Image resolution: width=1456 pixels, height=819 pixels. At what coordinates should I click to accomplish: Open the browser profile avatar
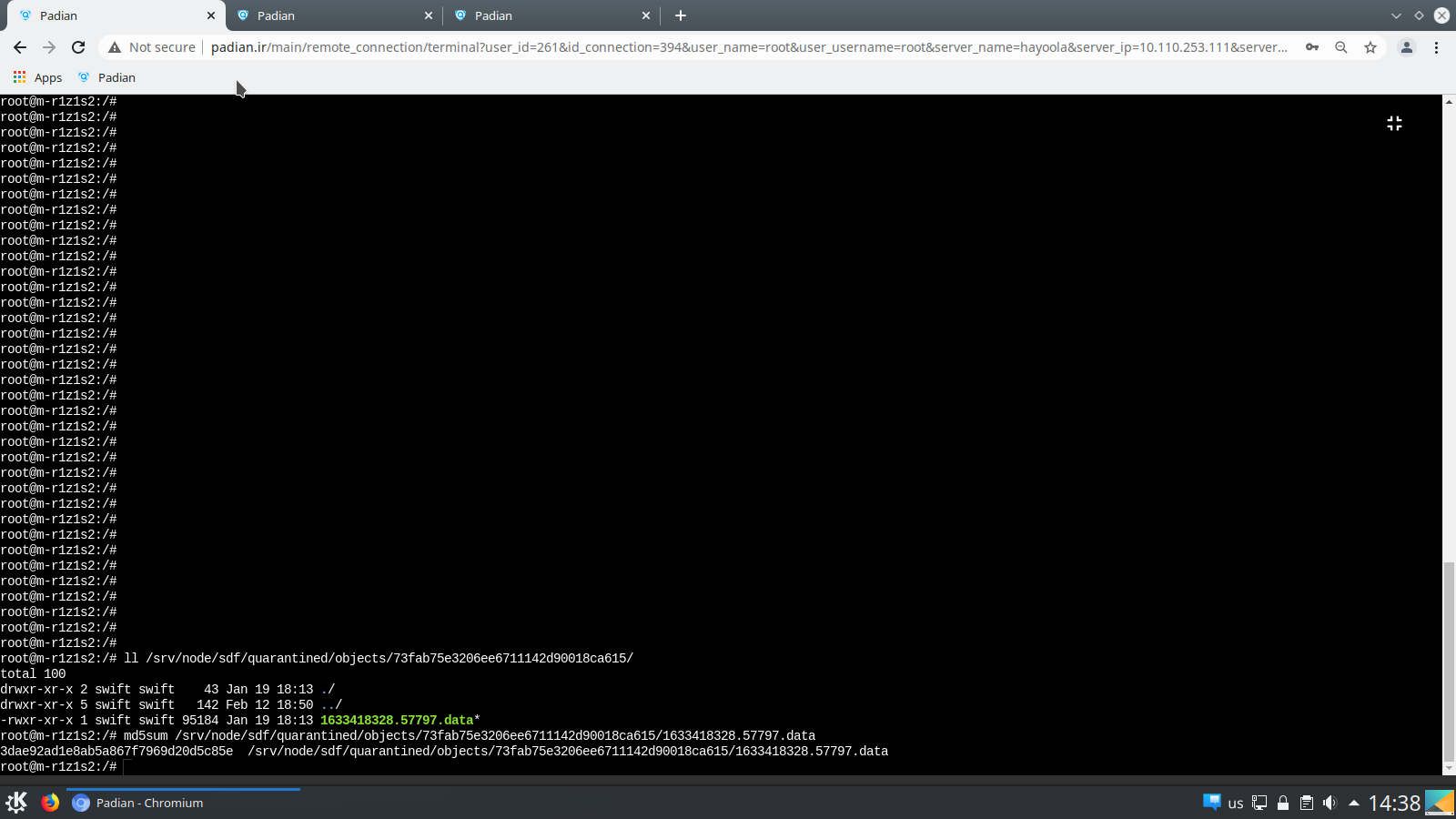pos(1406,47)
